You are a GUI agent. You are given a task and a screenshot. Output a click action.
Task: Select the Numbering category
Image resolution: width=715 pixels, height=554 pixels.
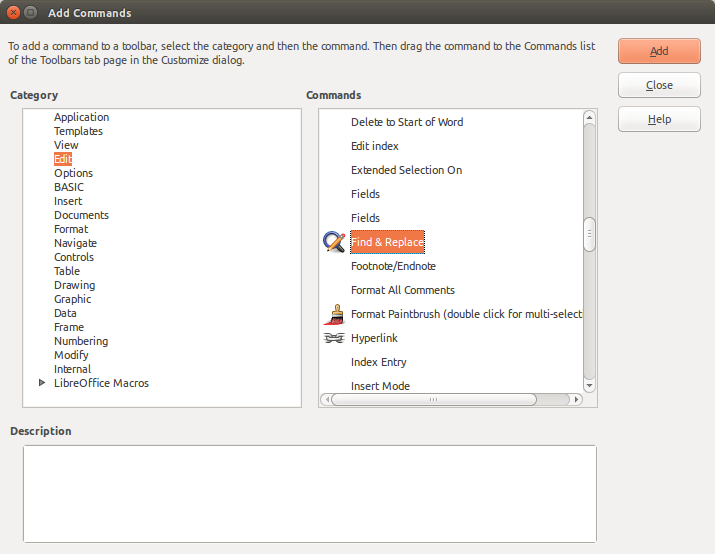point(81,341)
